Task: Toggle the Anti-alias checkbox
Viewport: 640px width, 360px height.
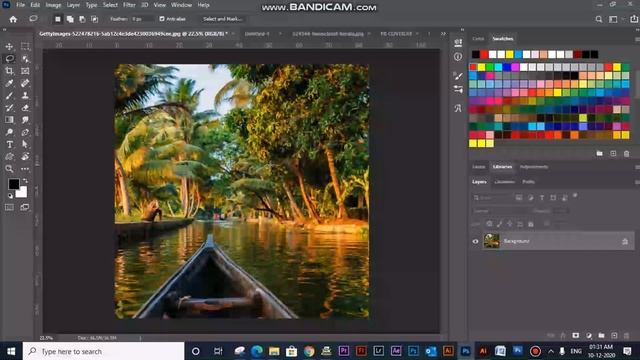Action: coord(162,19)
